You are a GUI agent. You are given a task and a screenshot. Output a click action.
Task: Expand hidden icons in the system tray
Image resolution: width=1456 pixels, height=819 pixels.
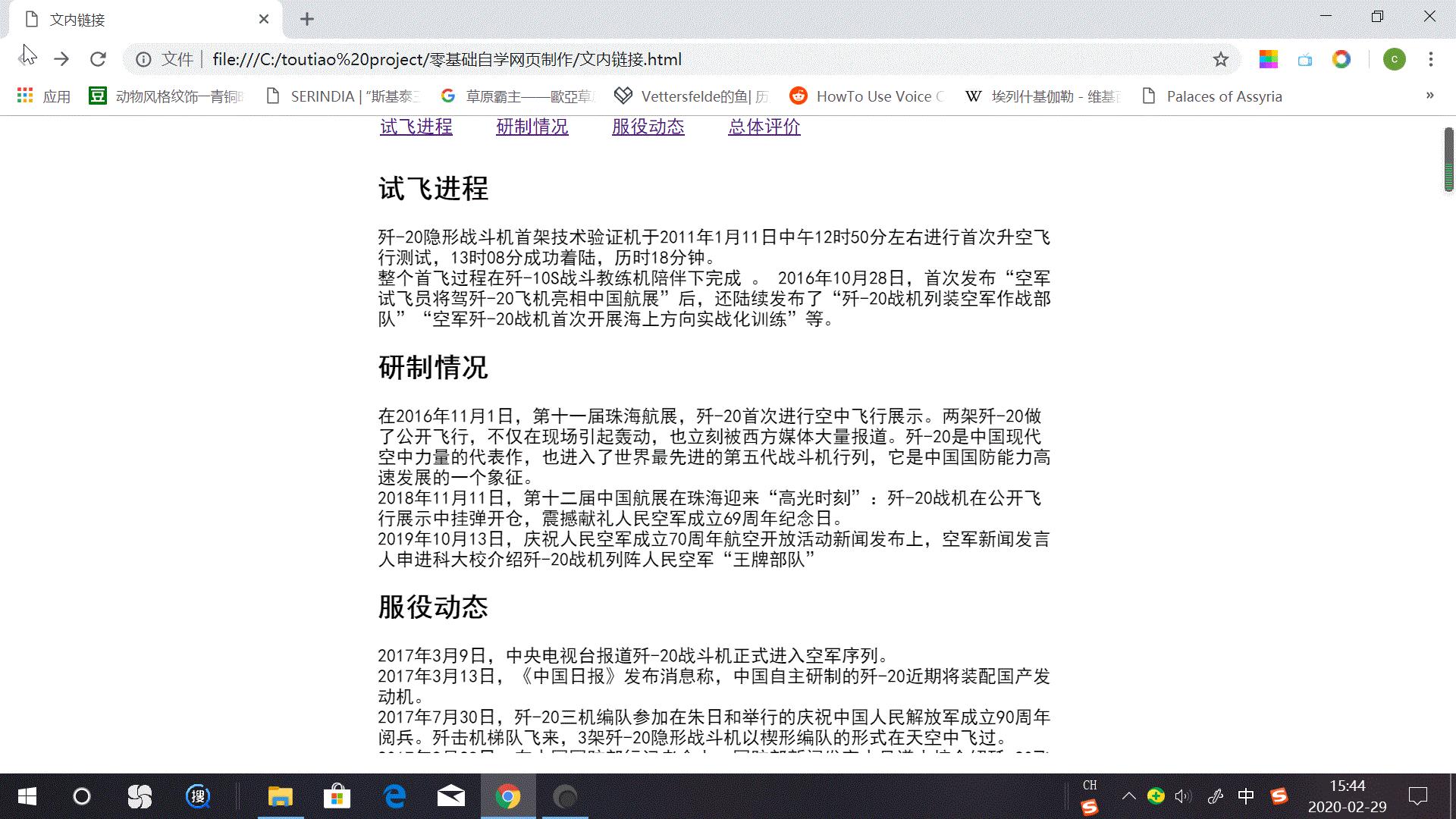(x=1128, y=796)
